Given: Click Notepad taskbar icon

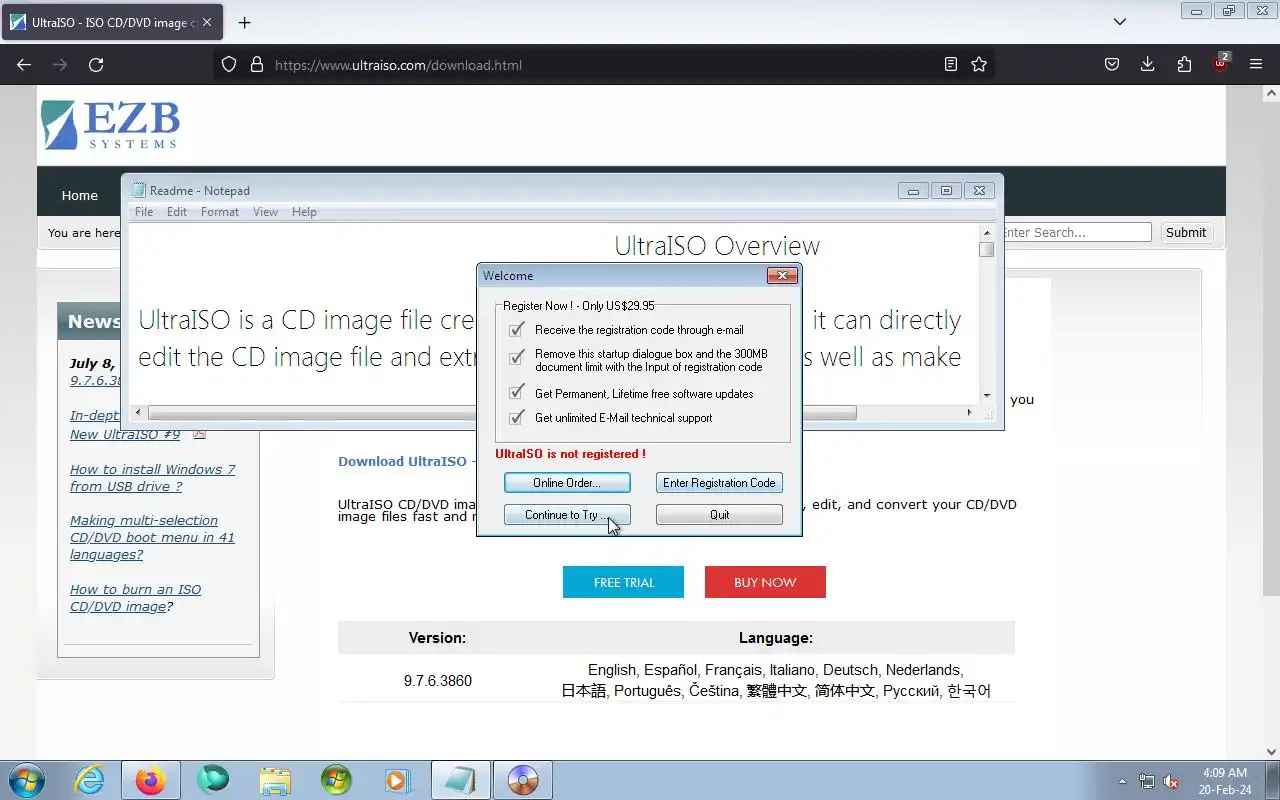Looking at the screenshot, I should [461, 780].
